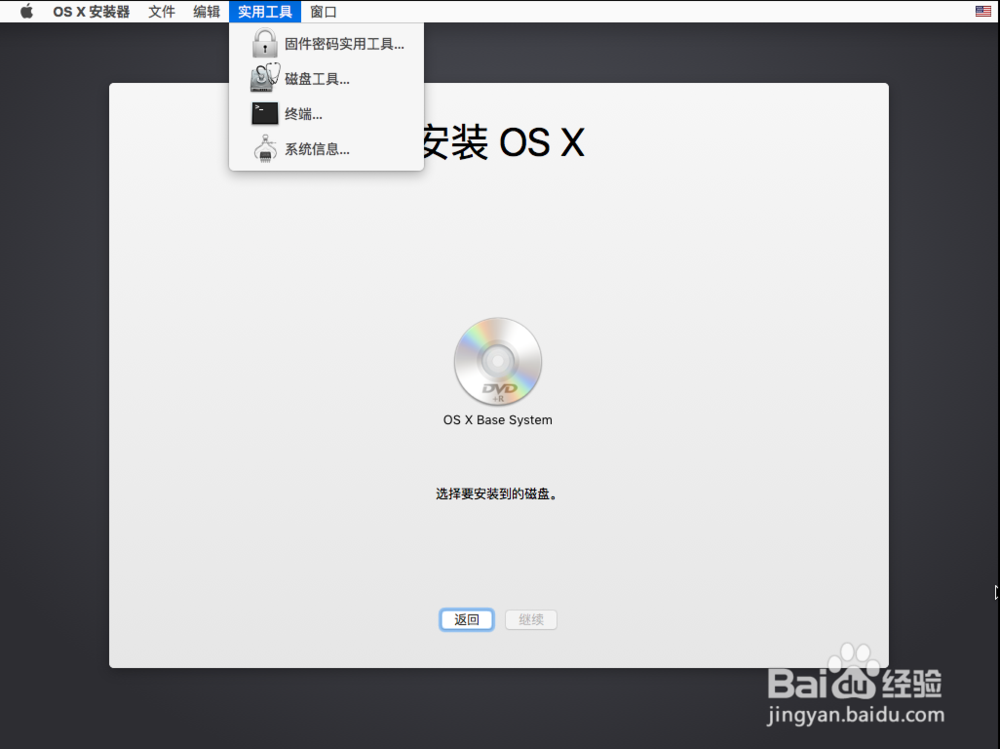Open the 窗口 menu

point(323,11)
